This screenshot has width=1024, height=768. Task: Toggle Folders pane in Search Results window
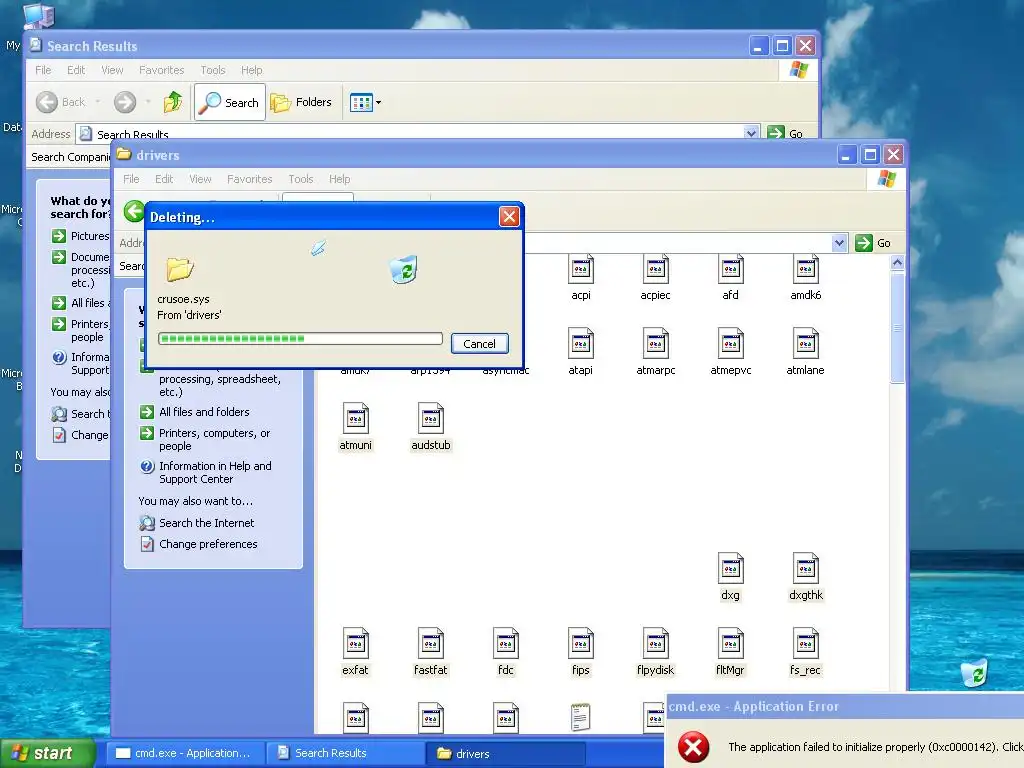[301, 102]
